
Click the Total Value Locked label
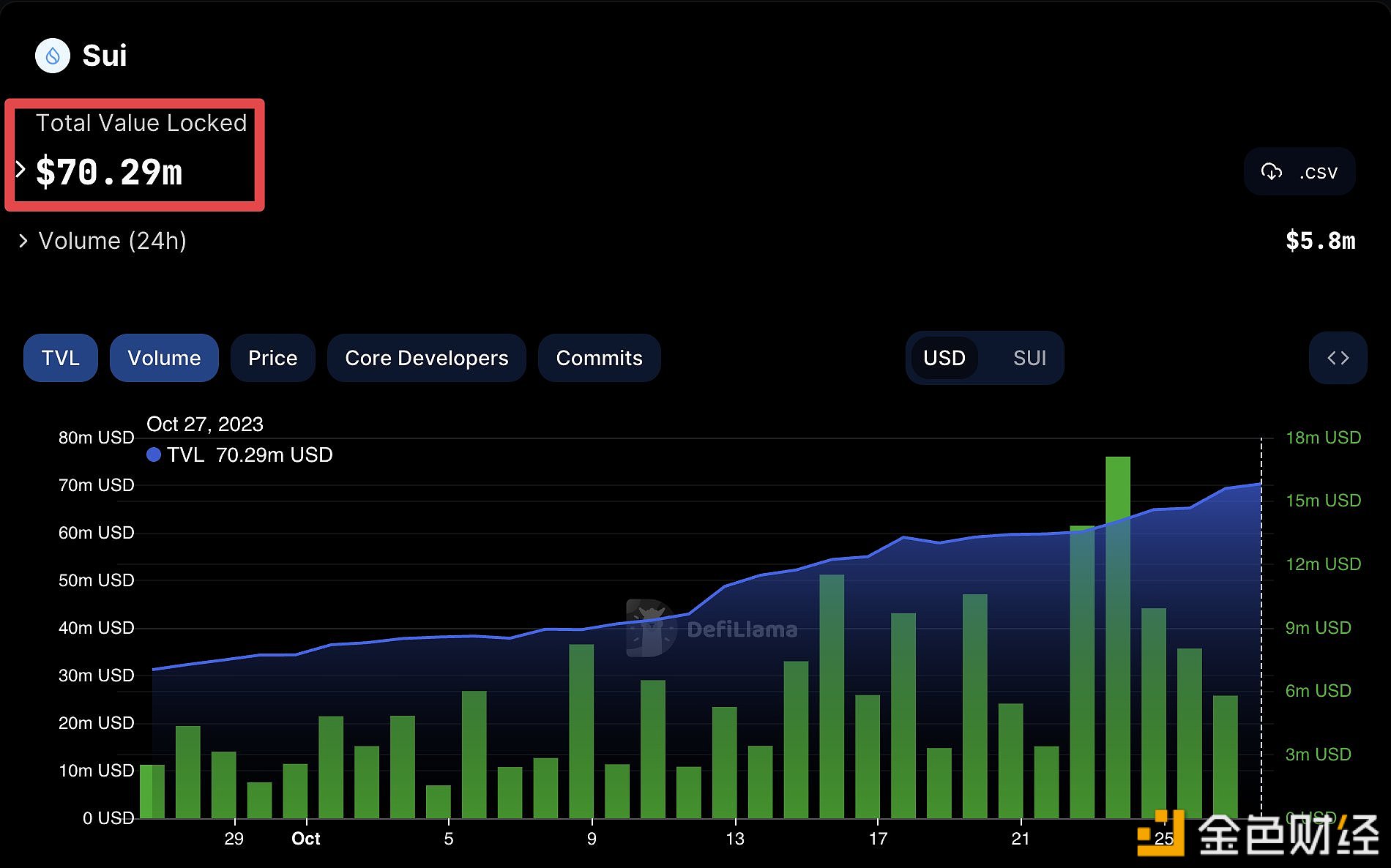click(141, 123)
